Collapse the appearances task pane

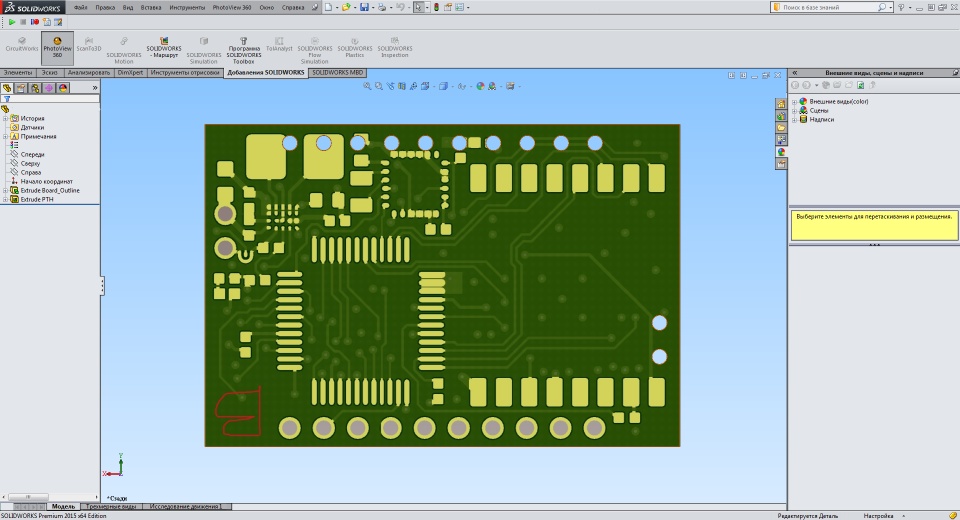[795, 73]
